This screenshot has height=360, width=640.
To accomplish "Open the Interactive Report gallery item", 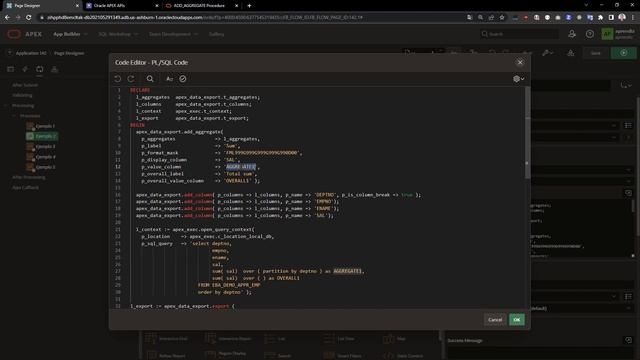I will click(228, 338).
